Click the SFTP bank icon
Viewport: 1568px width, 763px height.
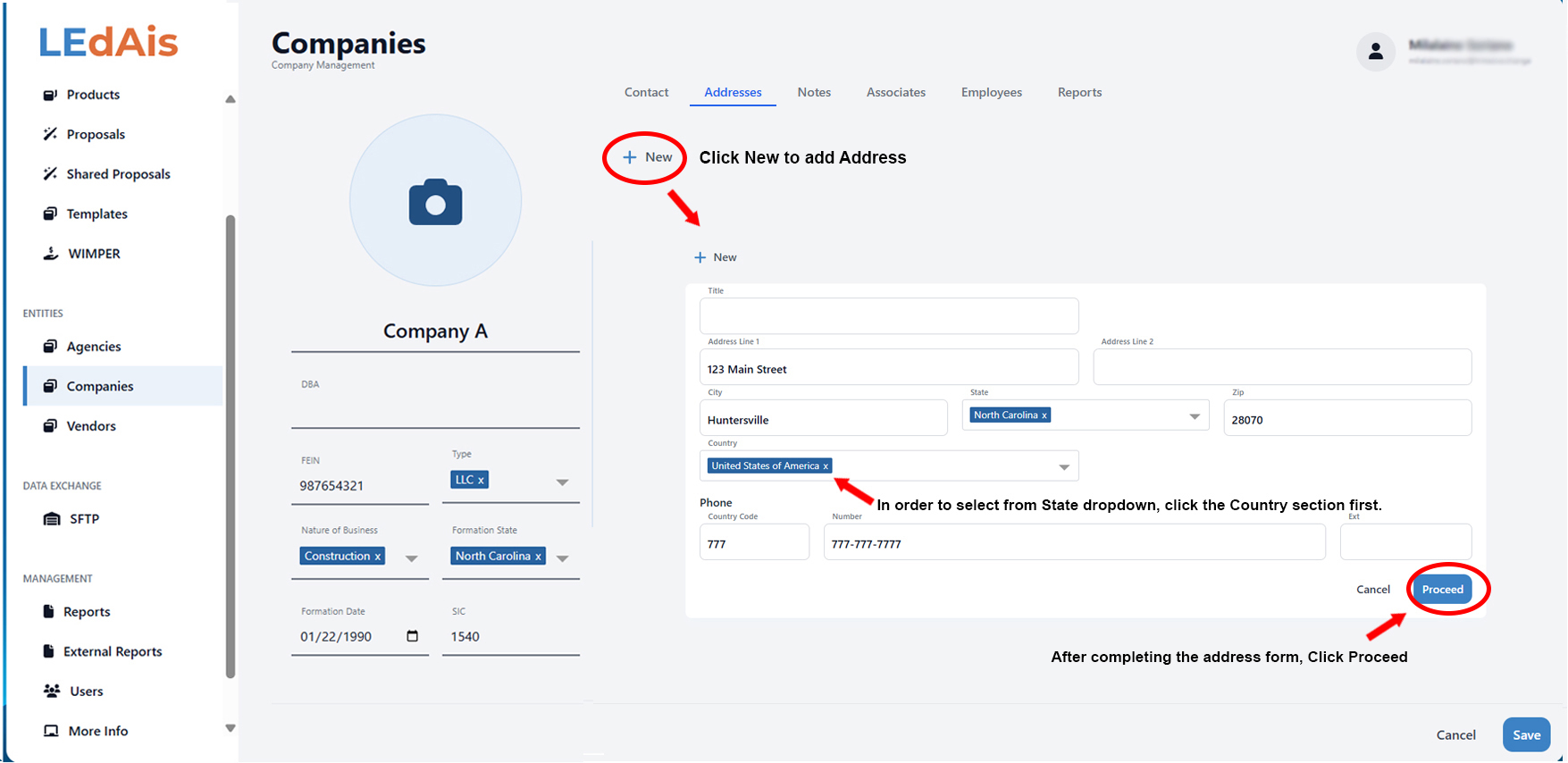pos(52,518)
